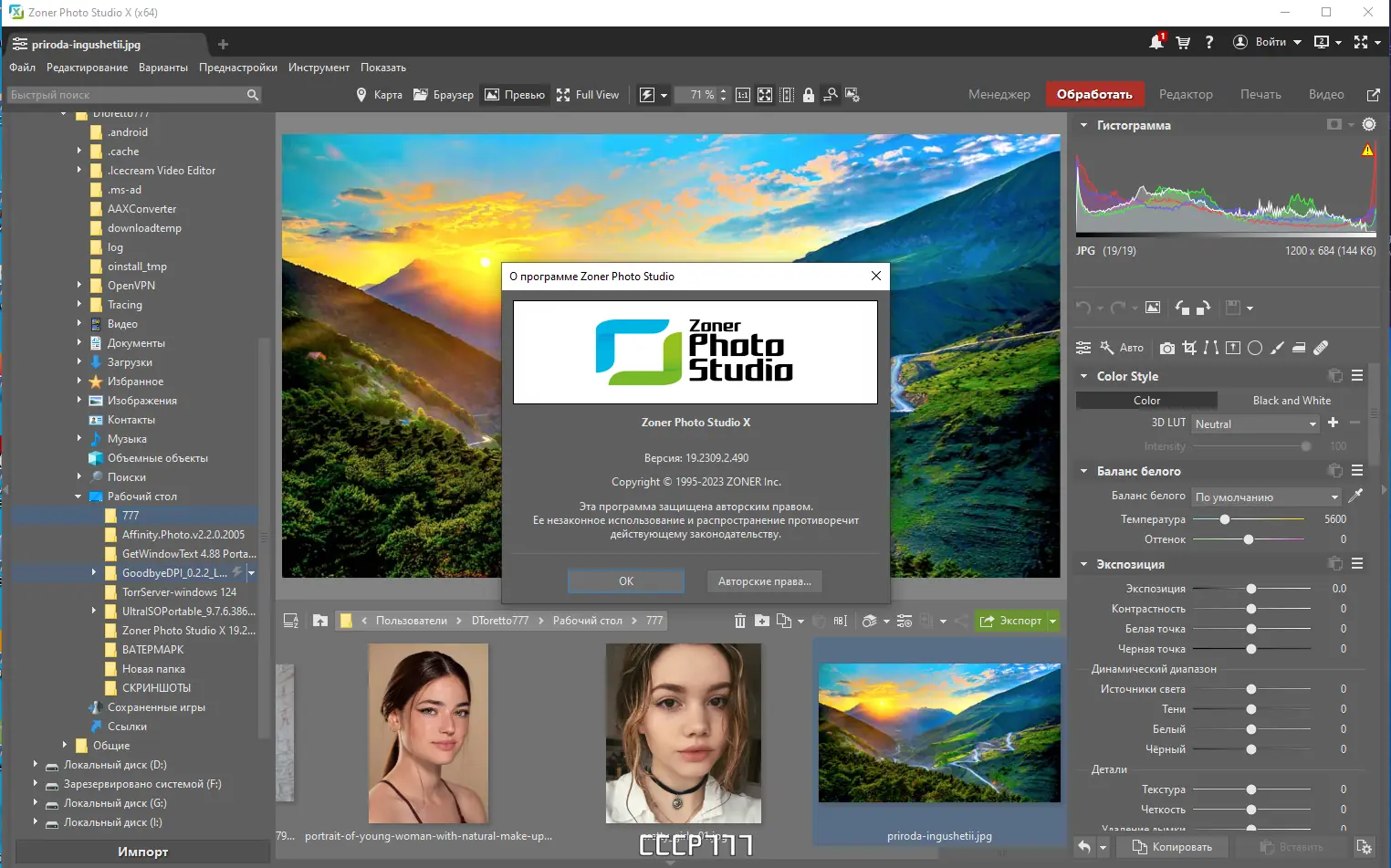
Task: Choose the filter brush tool
Action: tap(1277, 348)
